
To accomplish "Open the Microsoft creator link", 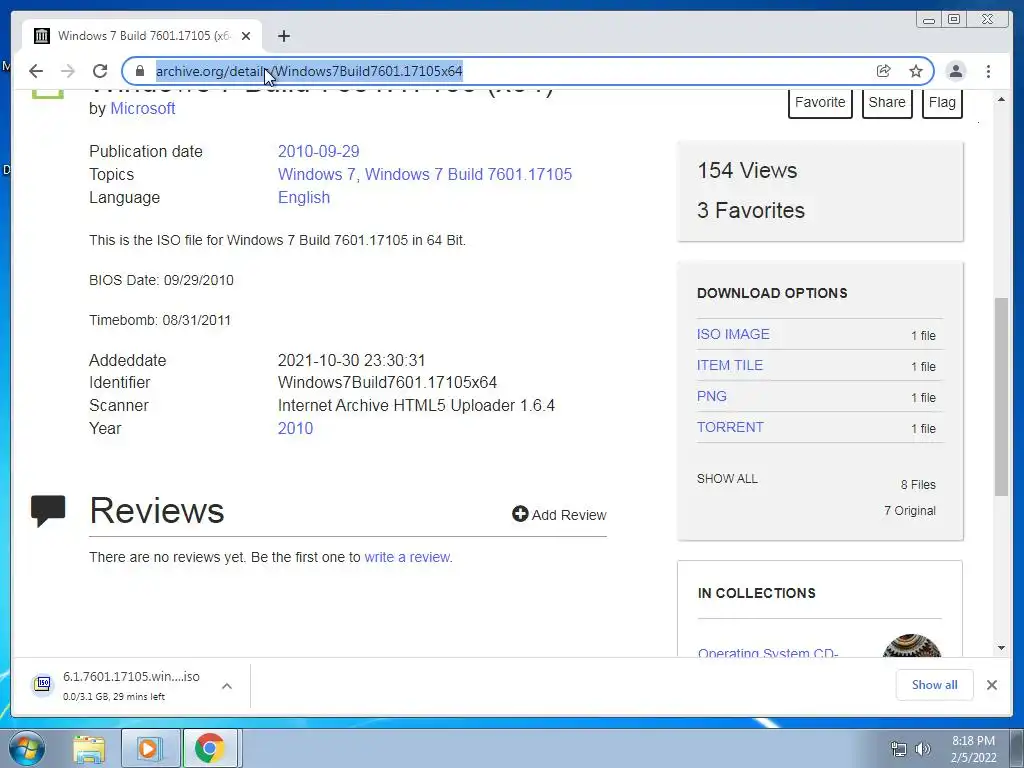I will [142, 108].
